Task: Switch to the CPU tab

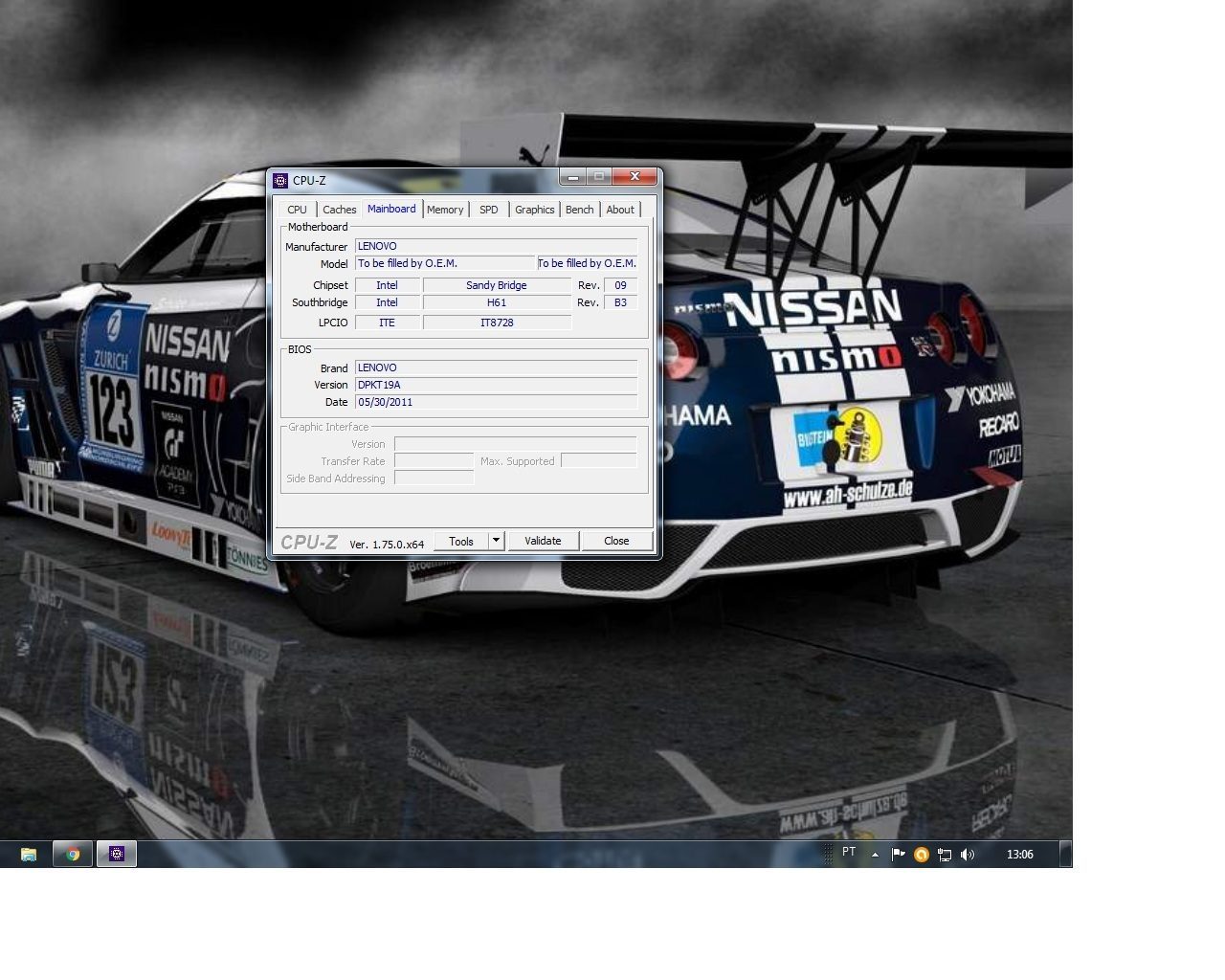Action: coord(298,210)
